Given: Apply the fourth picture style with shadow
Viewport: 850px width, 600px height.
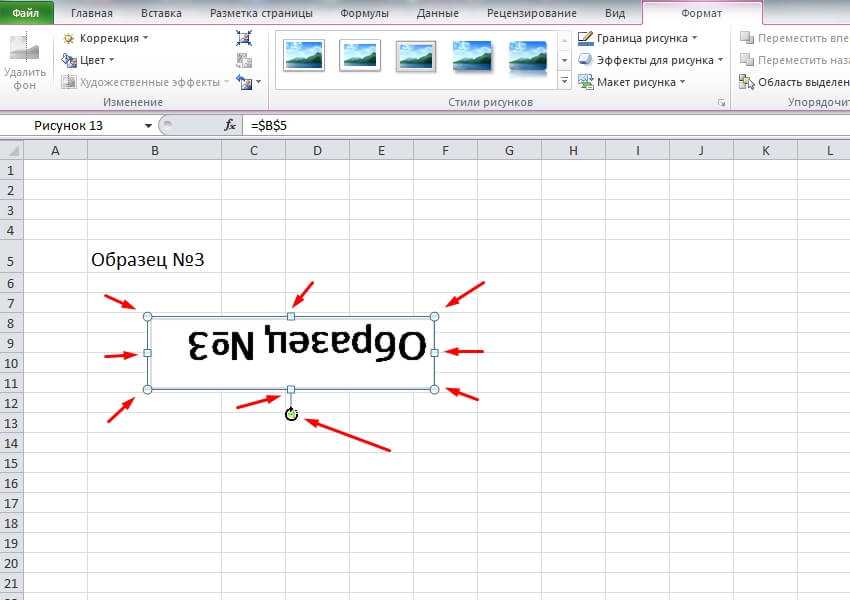Looking at the screenshot, I should pos(472,55).
